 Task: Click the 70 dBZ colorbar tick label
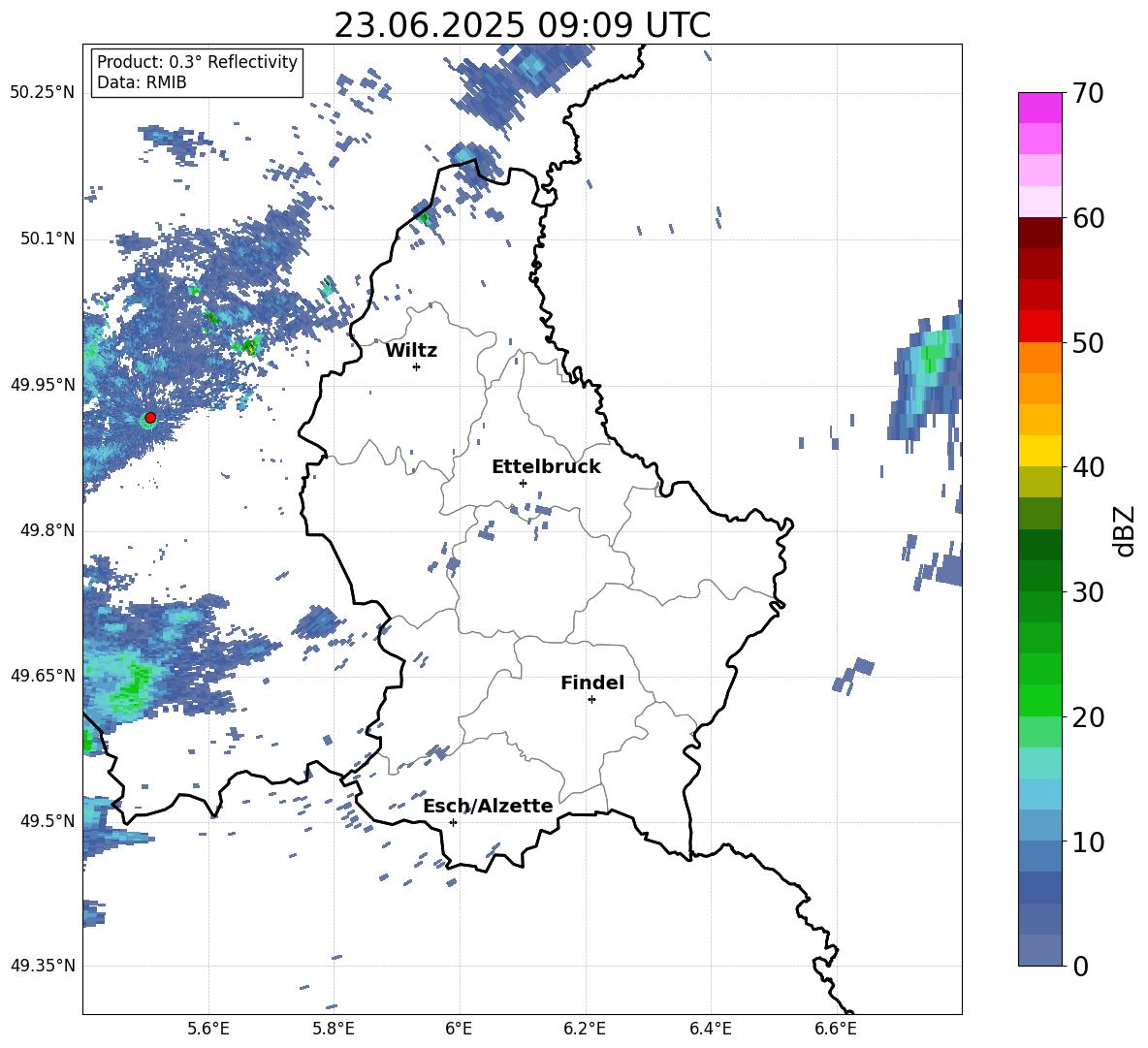pos(1087,94)
